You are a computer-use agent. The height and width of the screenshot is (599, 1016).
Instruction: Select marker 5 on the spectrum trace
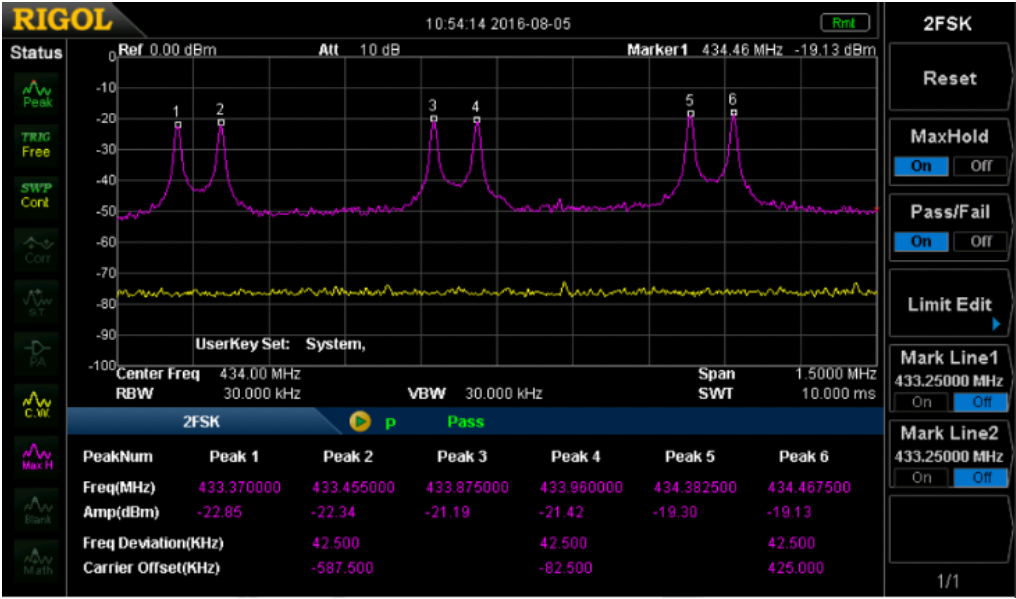691,113
